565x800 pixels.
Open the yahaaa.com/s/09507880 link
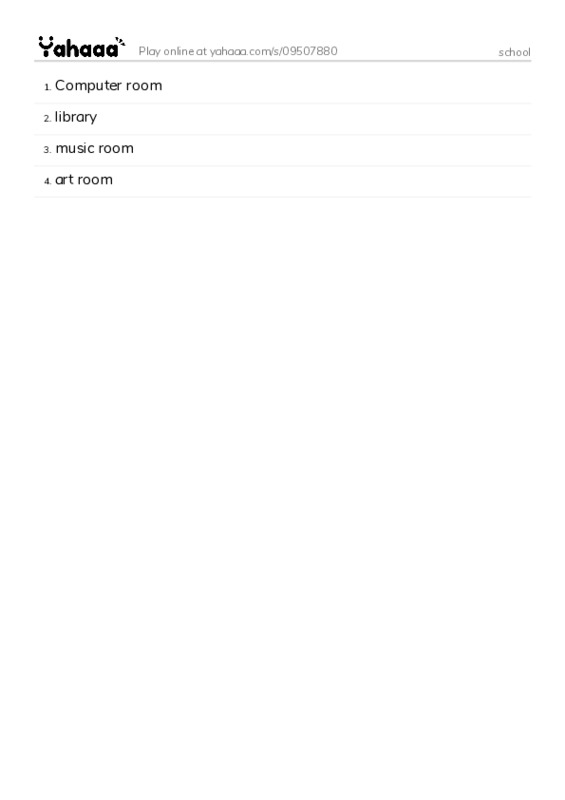tap(273, 51)
